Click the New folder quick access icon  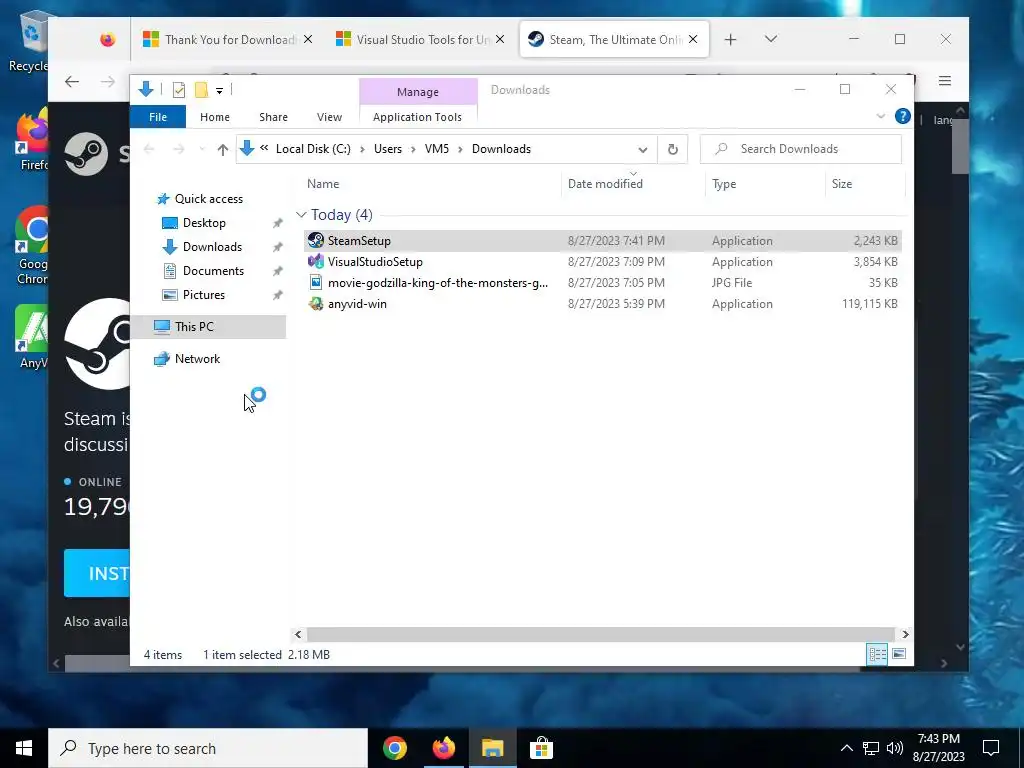click(201, 90)
